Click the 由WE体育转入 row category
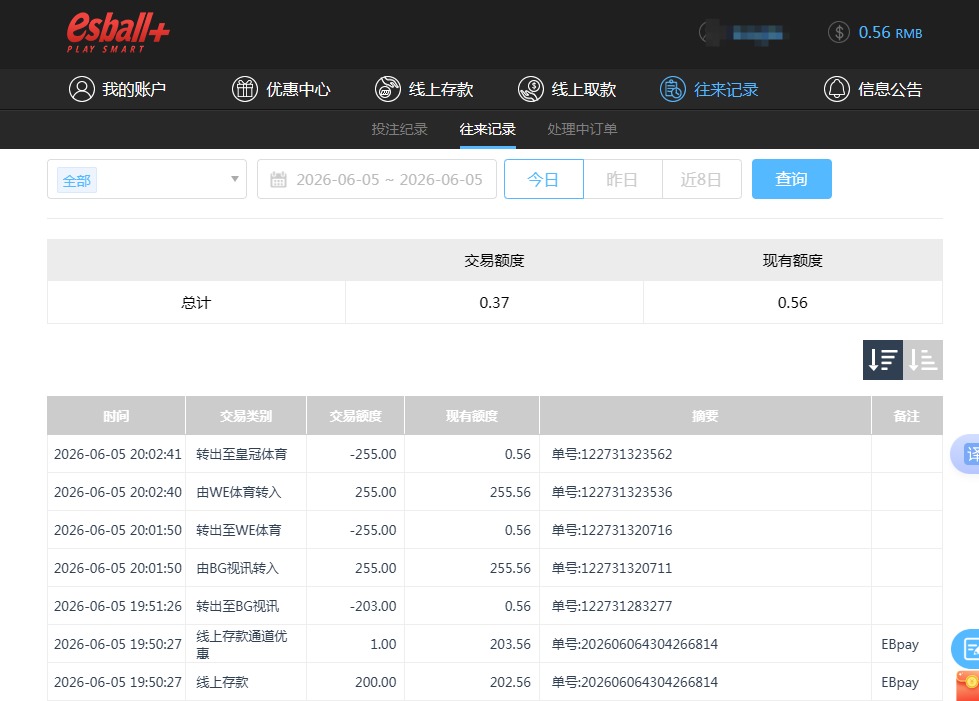 (239, 493)
